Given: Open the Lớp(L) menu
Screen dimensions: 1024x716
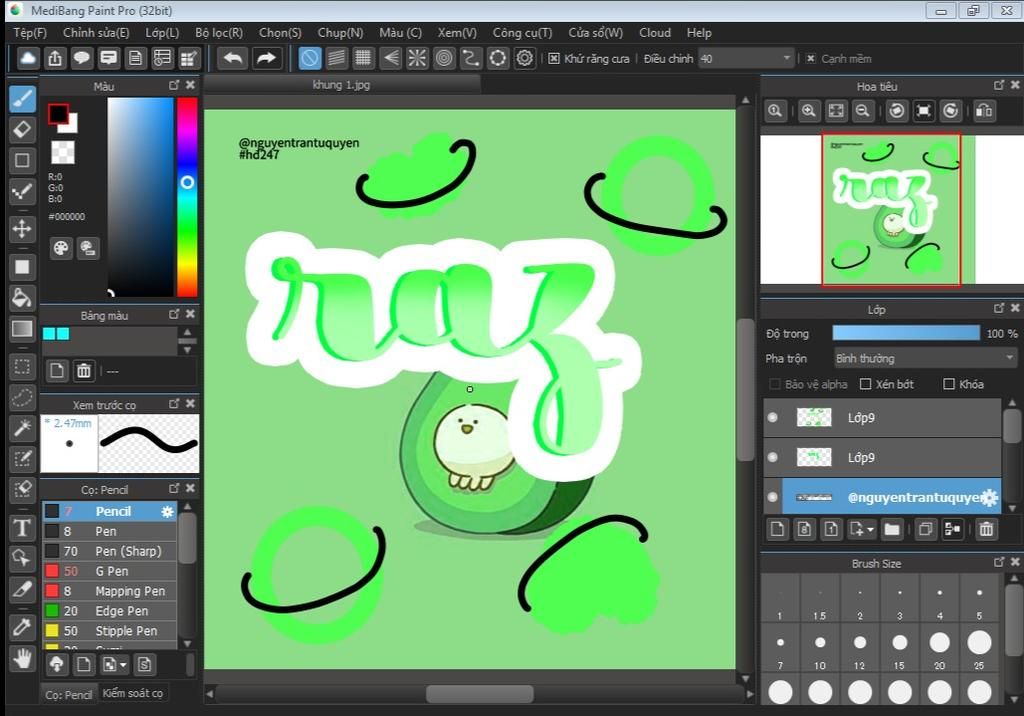Looking at the screenshot, I should 162,33.
